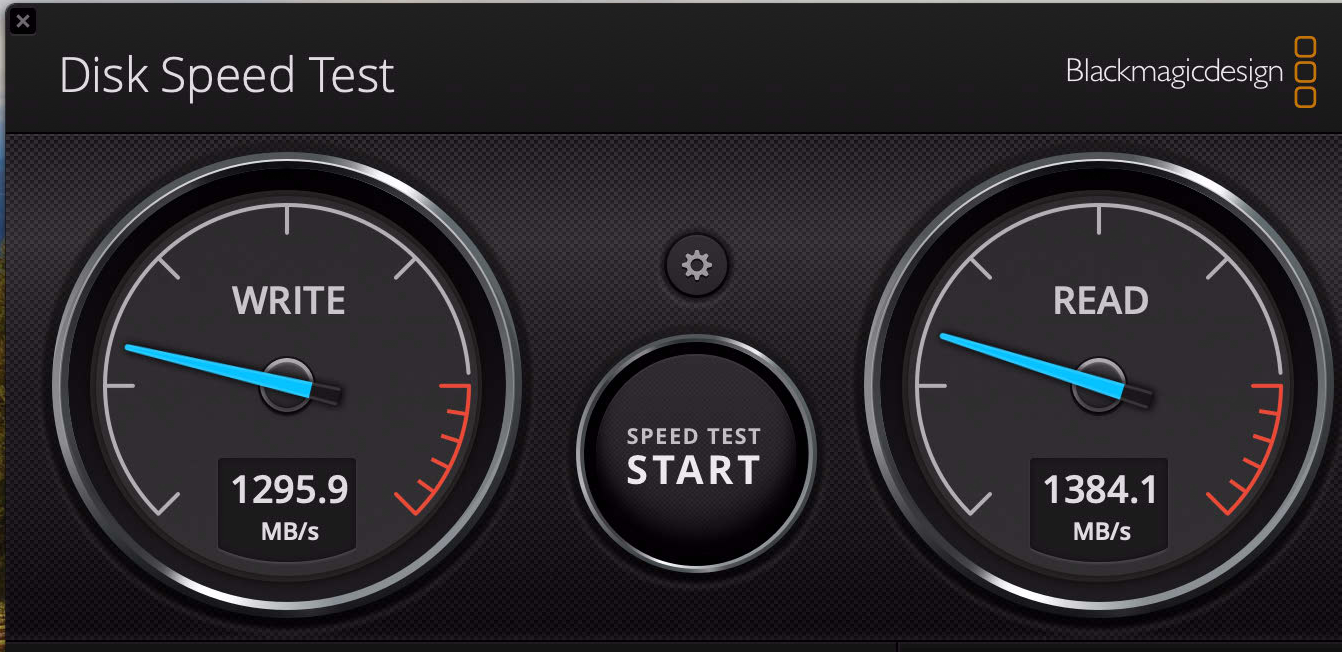Click the MB/s unit under read speed
This screenshot has height=652, width=1342.
pos(1102,530)
